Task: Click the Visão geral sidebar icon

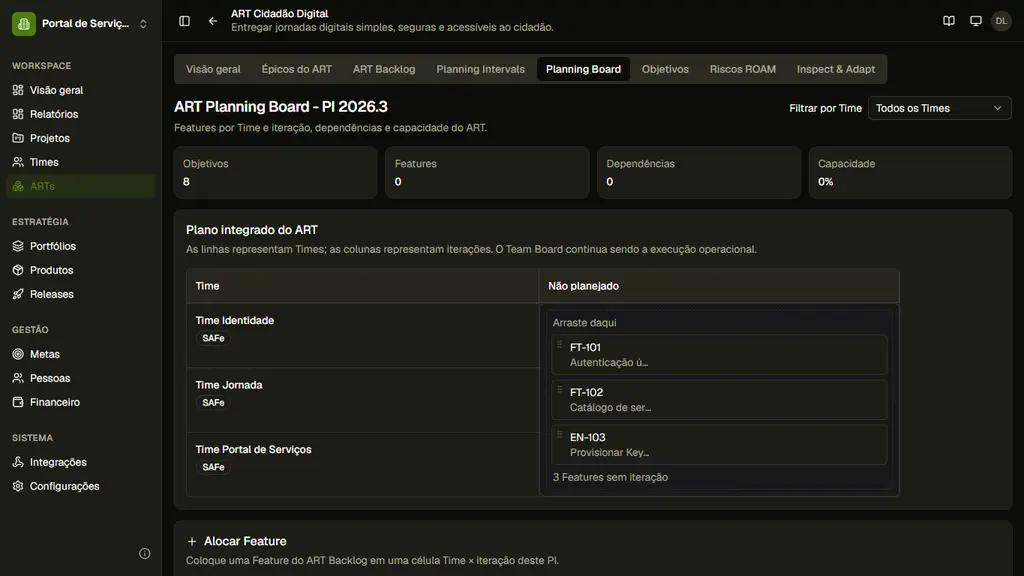Action: tap(18, 90)
